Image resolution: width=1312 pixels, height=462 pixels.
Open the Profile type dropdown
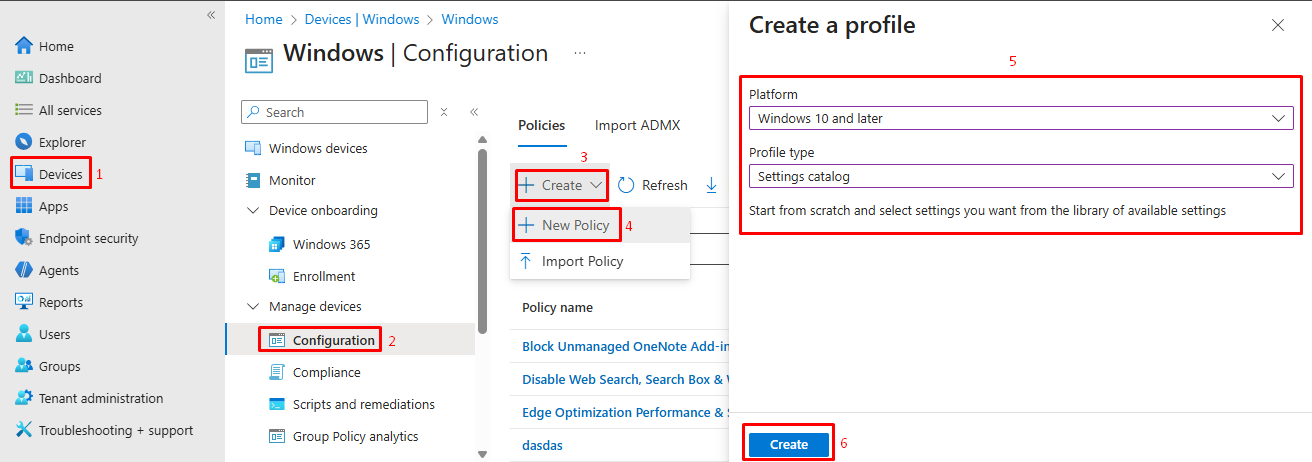(x=1020, y=176)
